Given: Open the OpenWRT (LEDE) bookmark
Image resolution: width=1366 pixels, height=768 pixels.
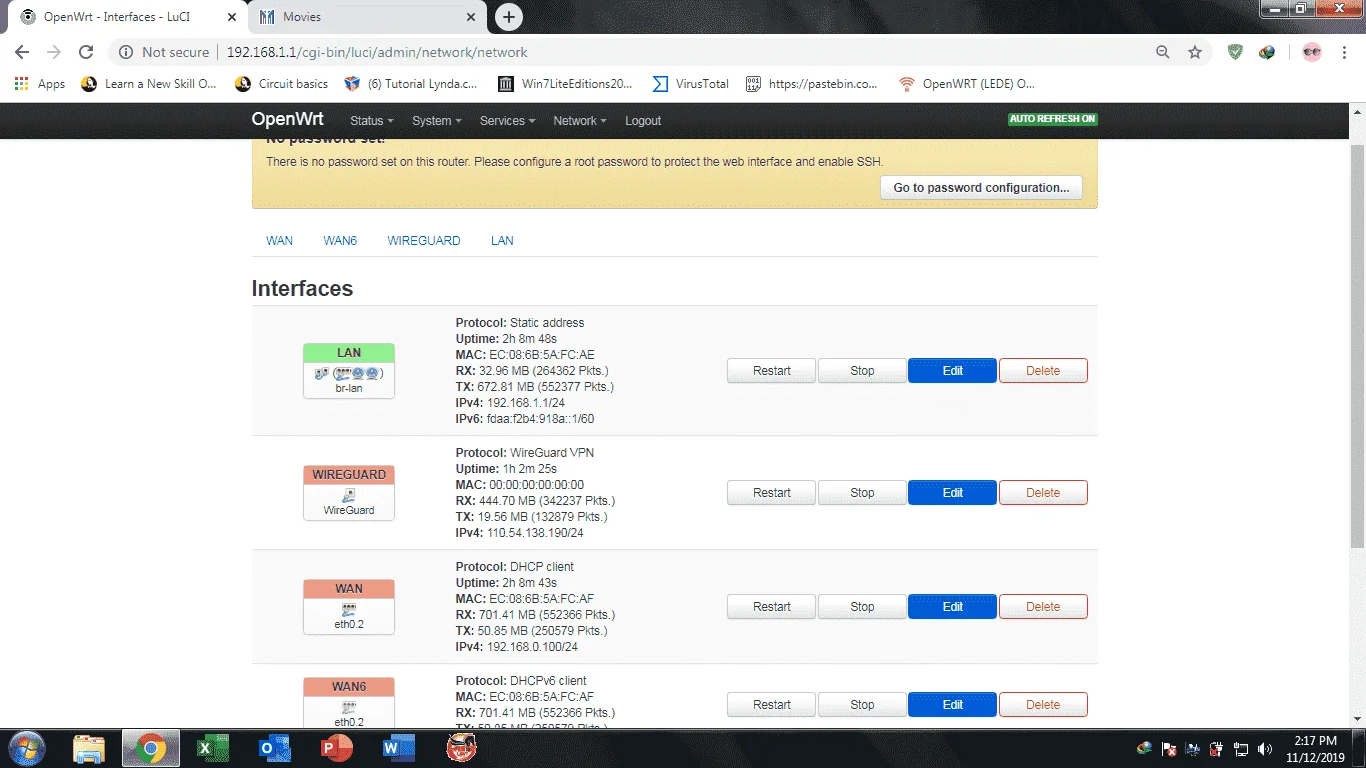Looking at the screenshot, I should point(967,84).
